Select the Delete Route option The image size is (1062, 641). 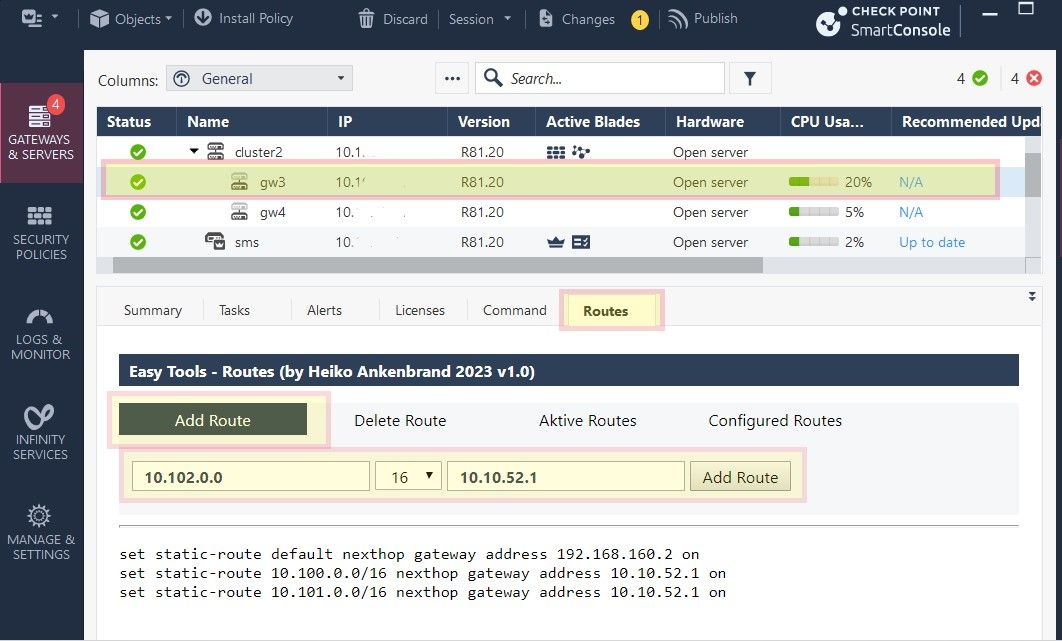click(400, 420)
